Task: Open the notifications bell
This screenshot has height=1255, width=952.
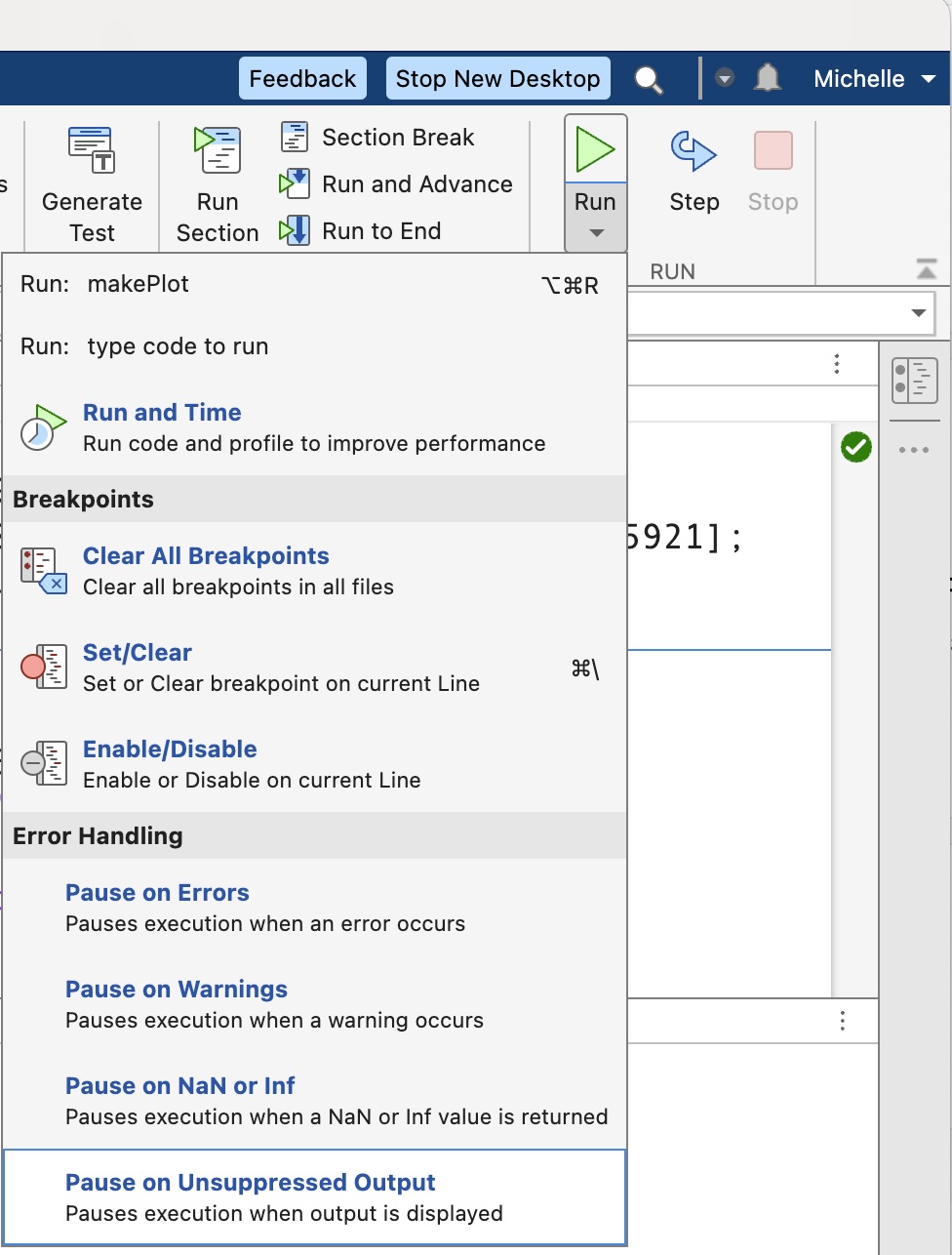Action: click(x=769, y=78)
